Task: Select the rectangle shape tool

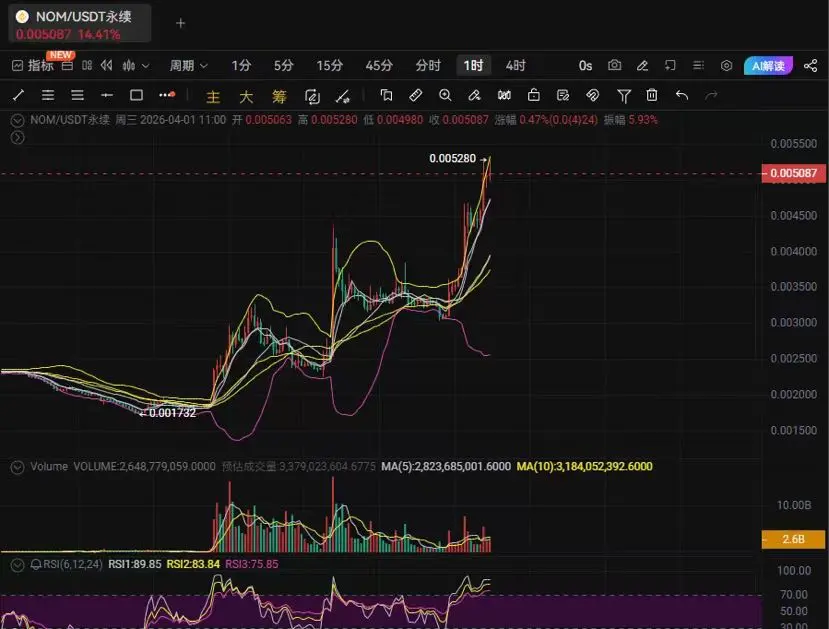Action: [136, 95]
